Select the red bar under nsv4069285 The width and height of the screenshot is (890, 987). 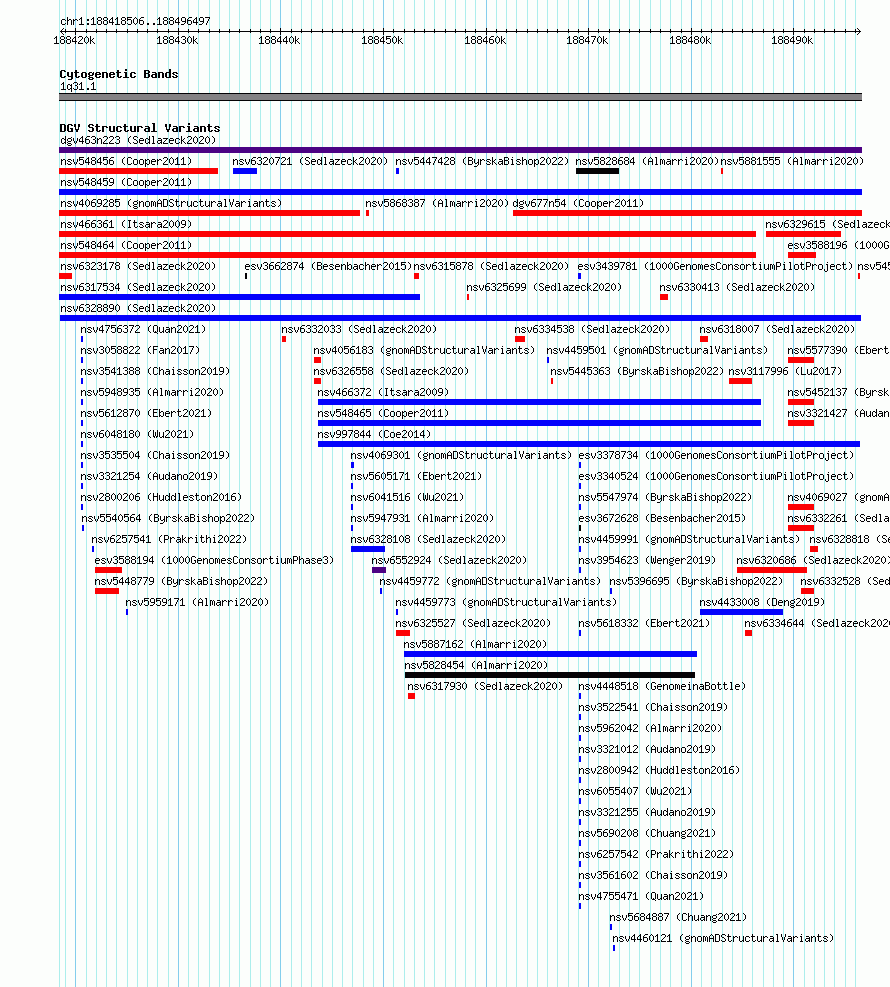(210, 213)
